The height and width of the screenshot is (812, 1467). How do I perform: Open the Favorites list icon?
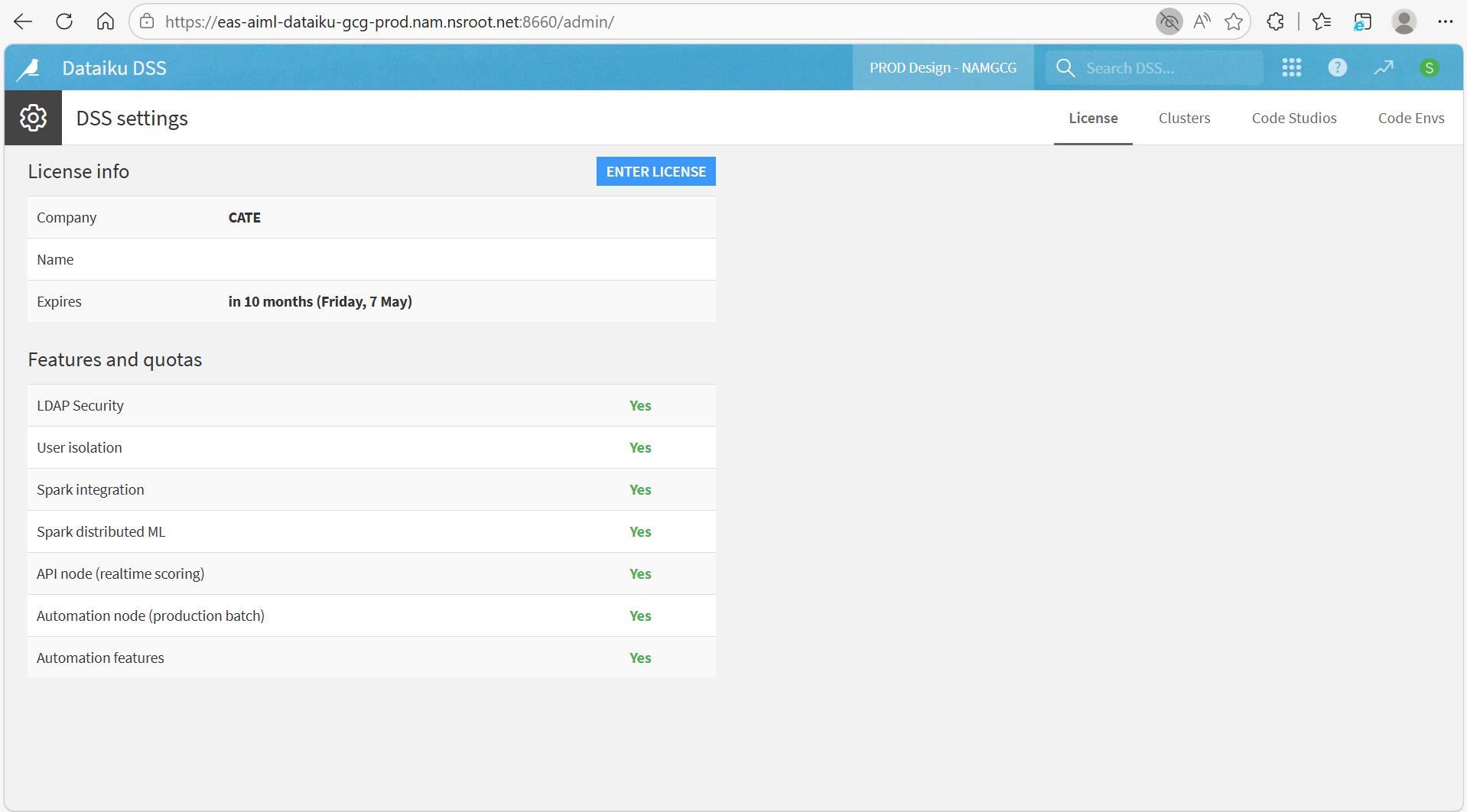tap(1322, 21)
